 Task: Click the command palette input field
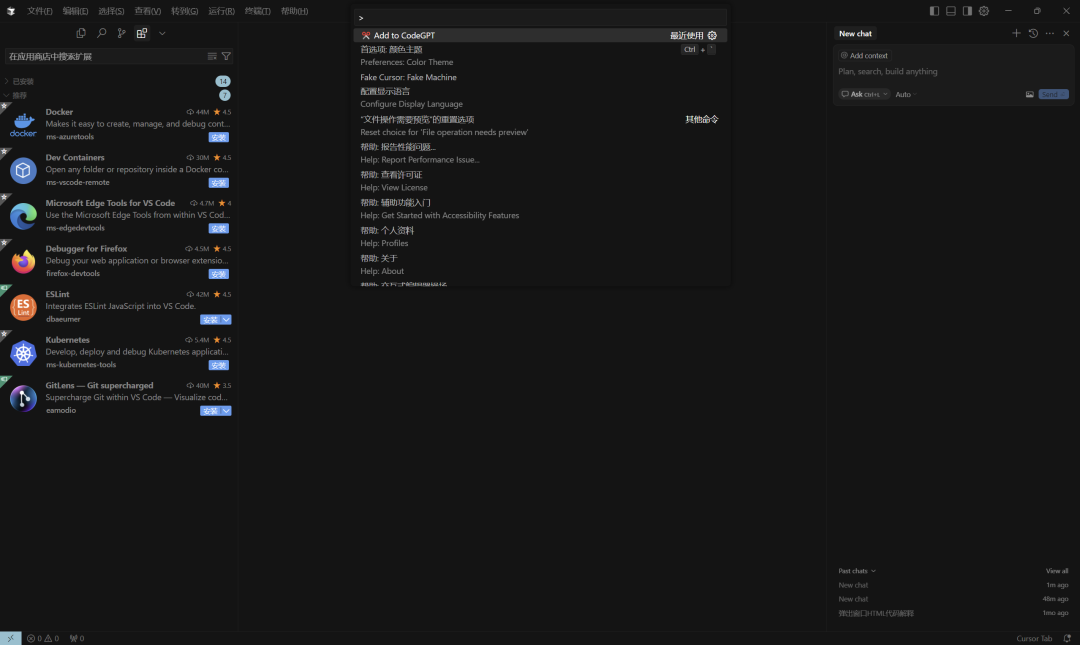(540, 18)
